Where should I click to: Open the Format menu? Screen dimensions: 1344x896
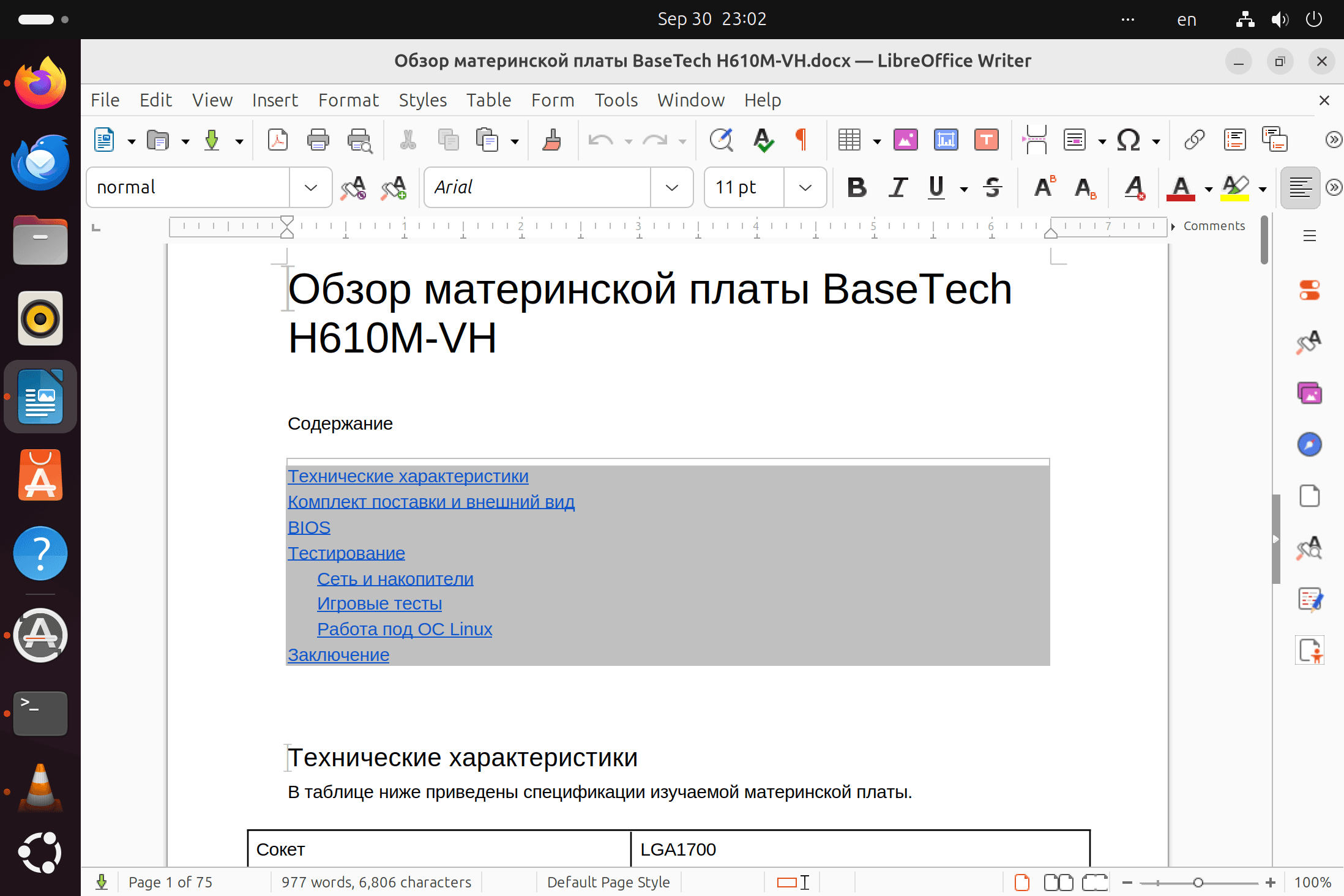pos(348,100)
